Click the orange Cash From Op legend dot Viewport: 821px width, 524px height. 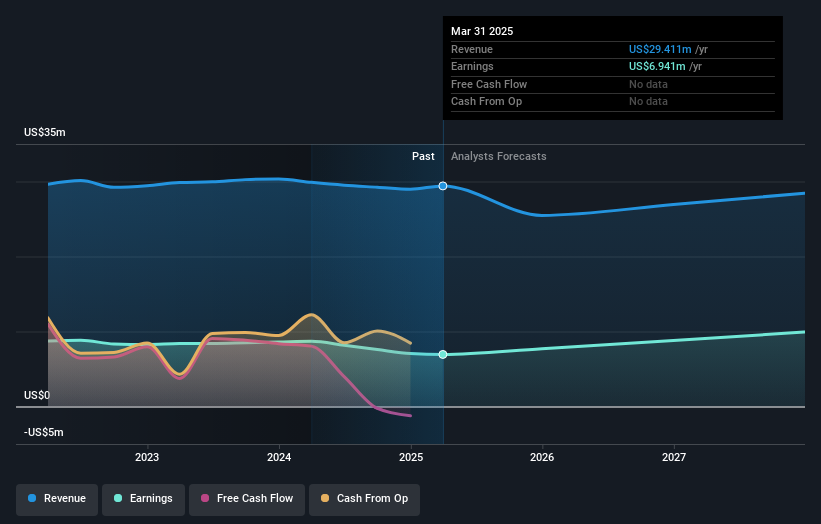click(x=325, y=498)
